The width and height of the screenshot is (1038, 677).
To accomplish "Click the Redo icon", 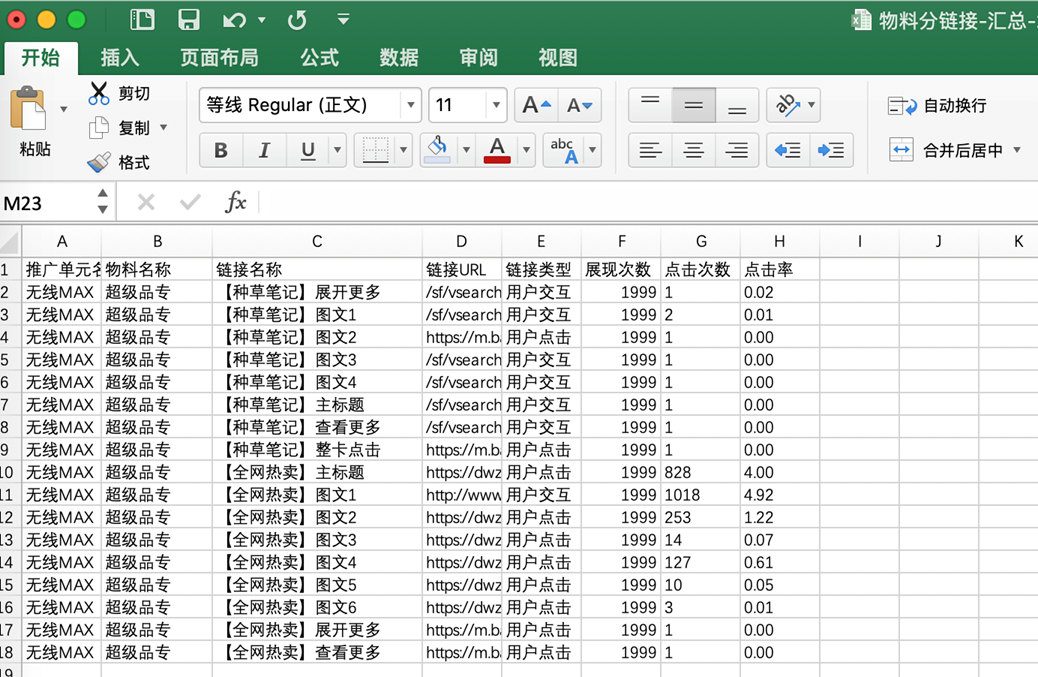I will pos(297,19).
